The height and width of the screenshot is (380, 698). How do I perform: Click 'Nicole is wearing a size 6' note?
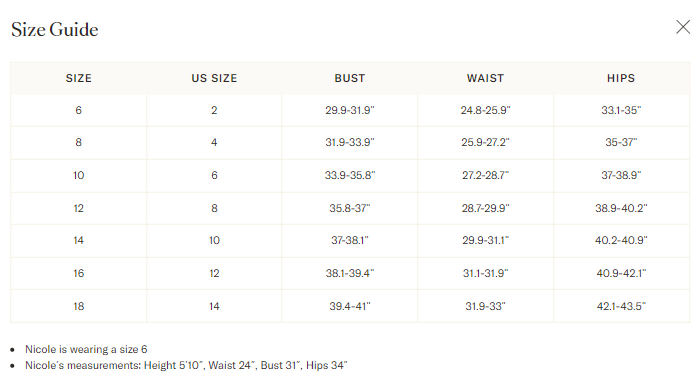86,349
